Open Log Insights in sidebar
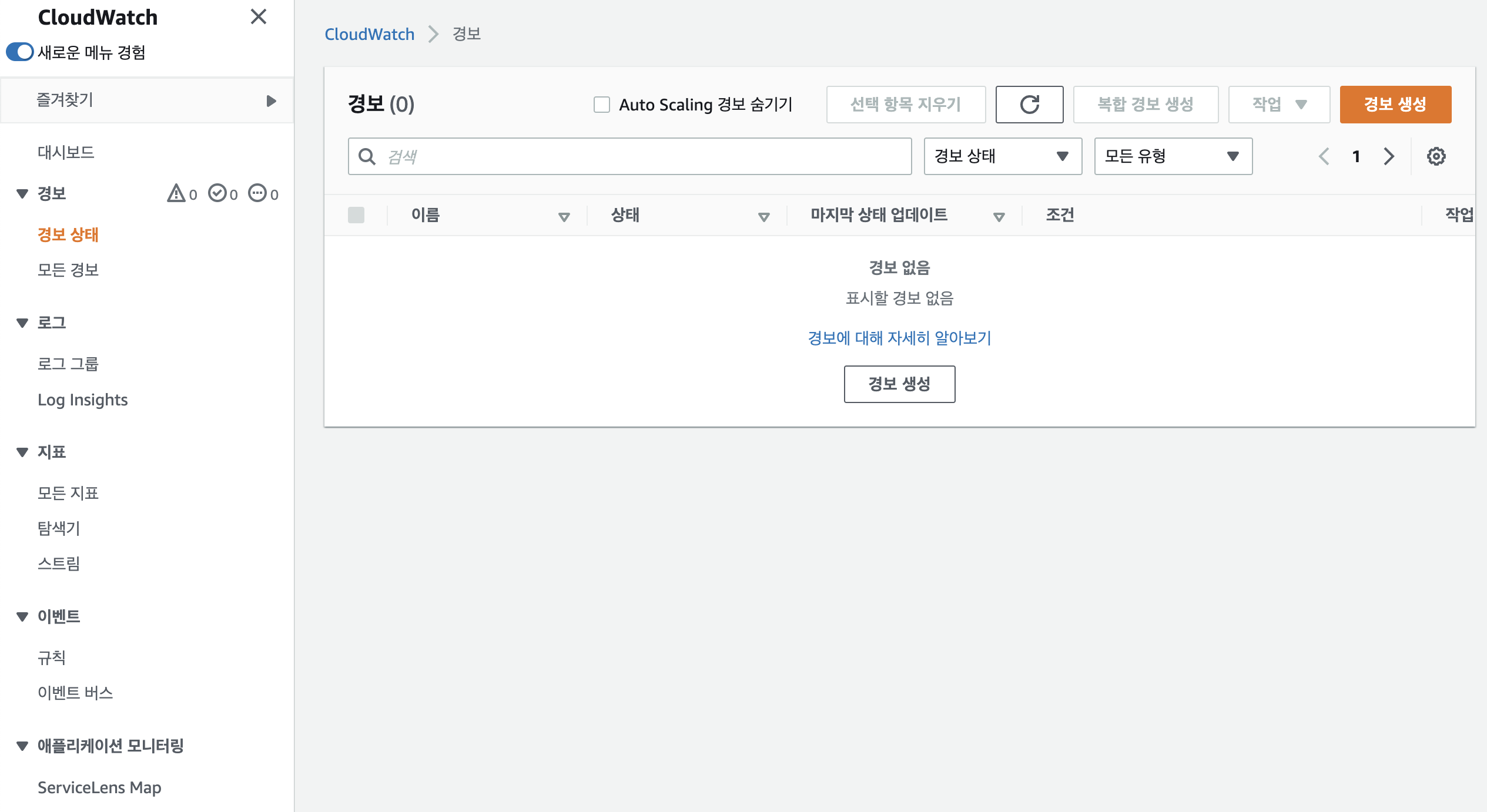This screenshot has height=812, width=1487. (x=82, y=400)
